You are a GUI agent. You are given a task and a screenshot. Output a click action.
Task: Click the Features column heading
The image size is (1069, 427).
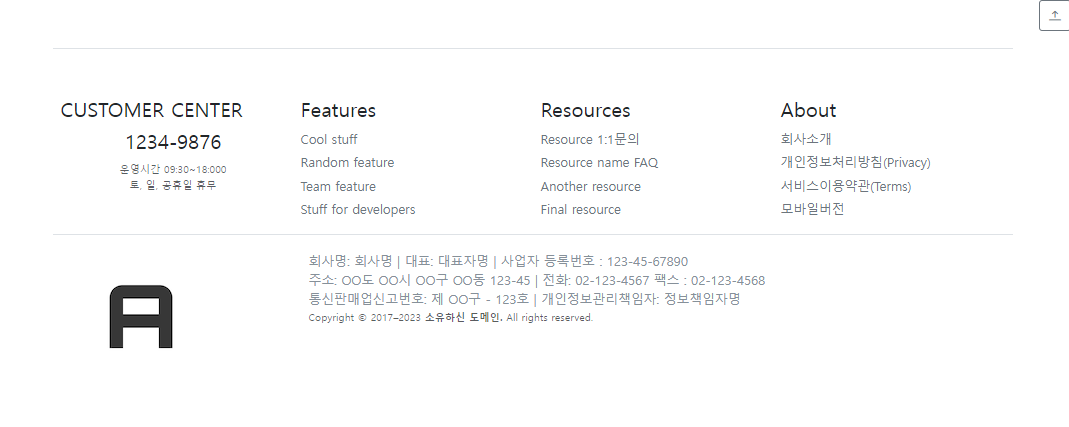(x=338, y=111)
